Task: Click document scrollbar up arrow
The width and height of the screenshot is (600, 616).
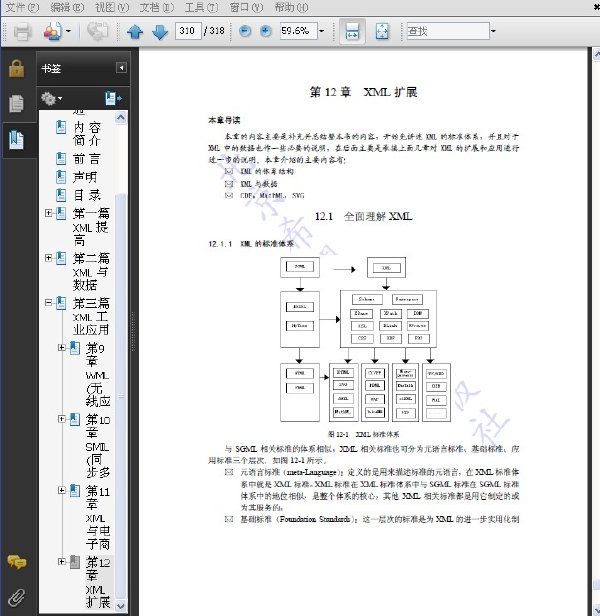Action: [596, 54]
